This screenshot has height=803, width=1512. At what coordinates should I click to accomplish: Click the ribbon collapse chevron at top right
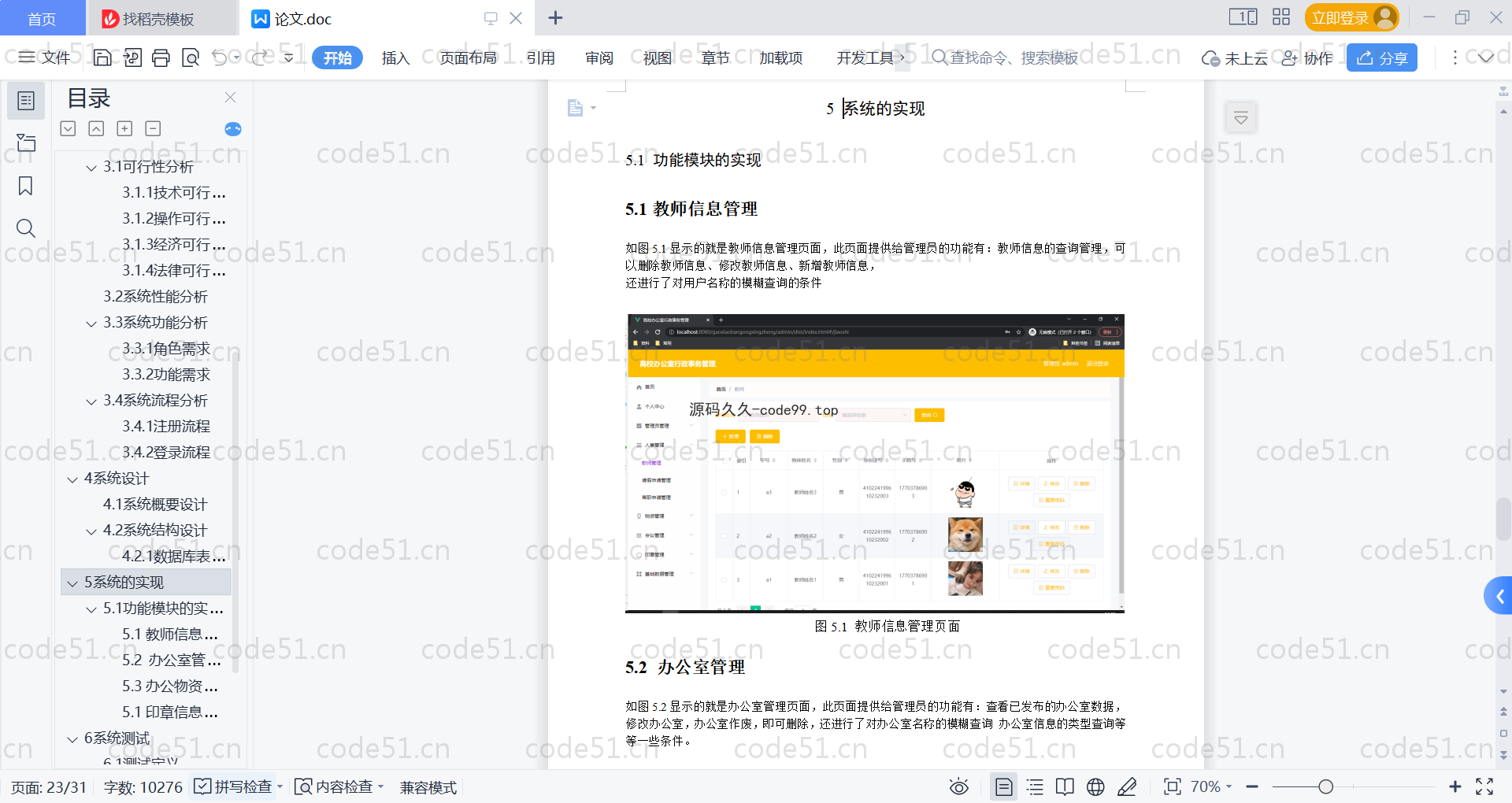(1485, 57)
